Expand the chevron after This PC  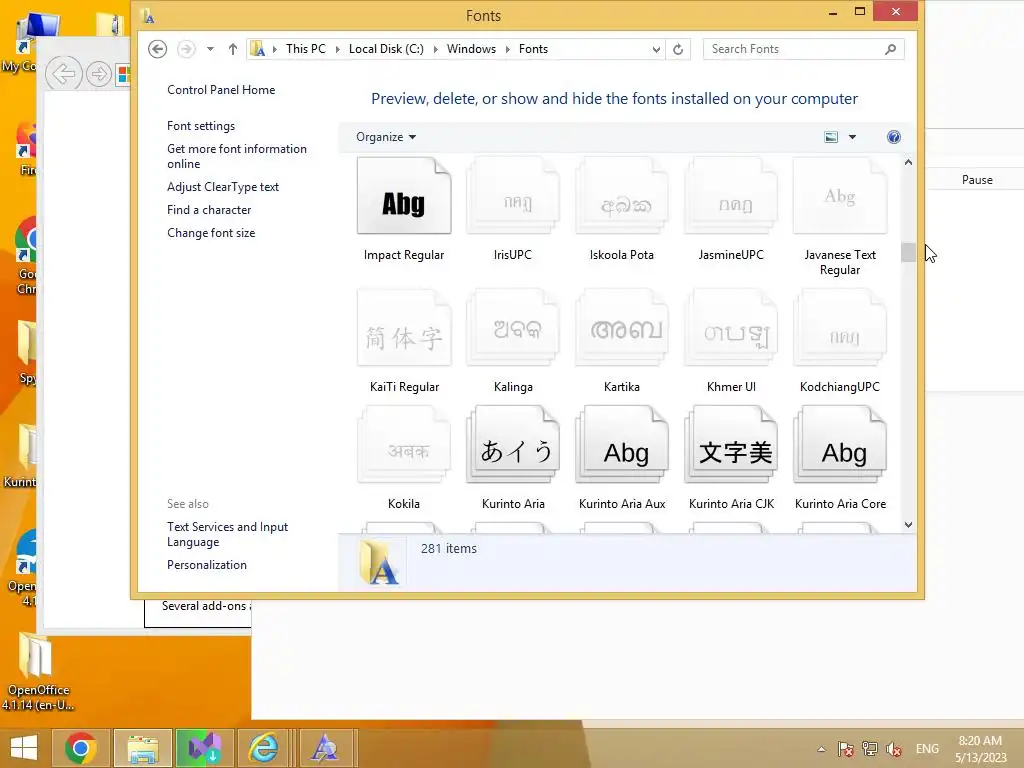337,49
